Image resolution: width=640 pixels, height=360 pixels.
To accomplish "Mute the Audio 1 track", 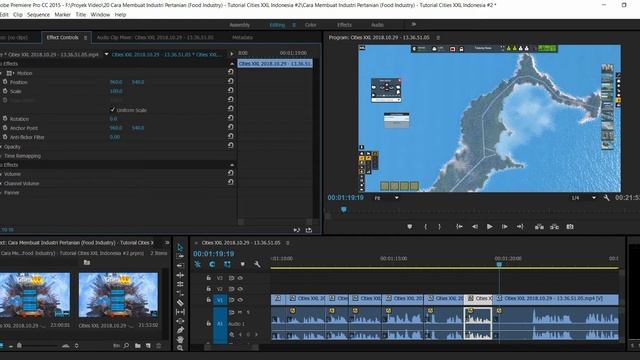I will [x=240, y=312].
